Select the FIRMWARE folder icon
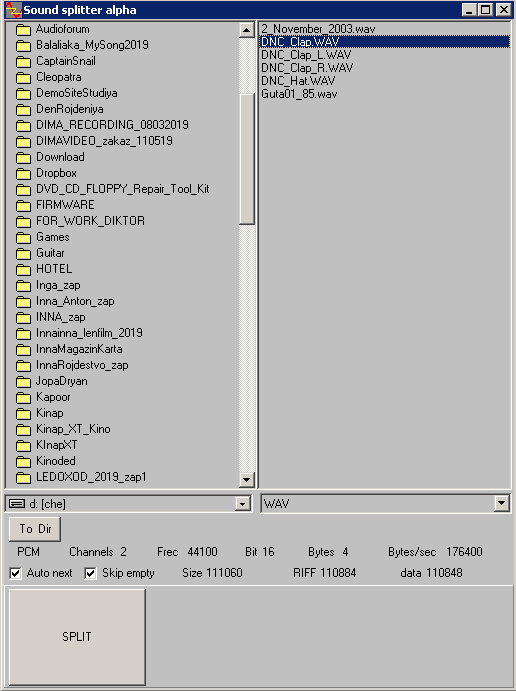The width and height of the screenshot is (516, 691). click(x=23, y=205)
